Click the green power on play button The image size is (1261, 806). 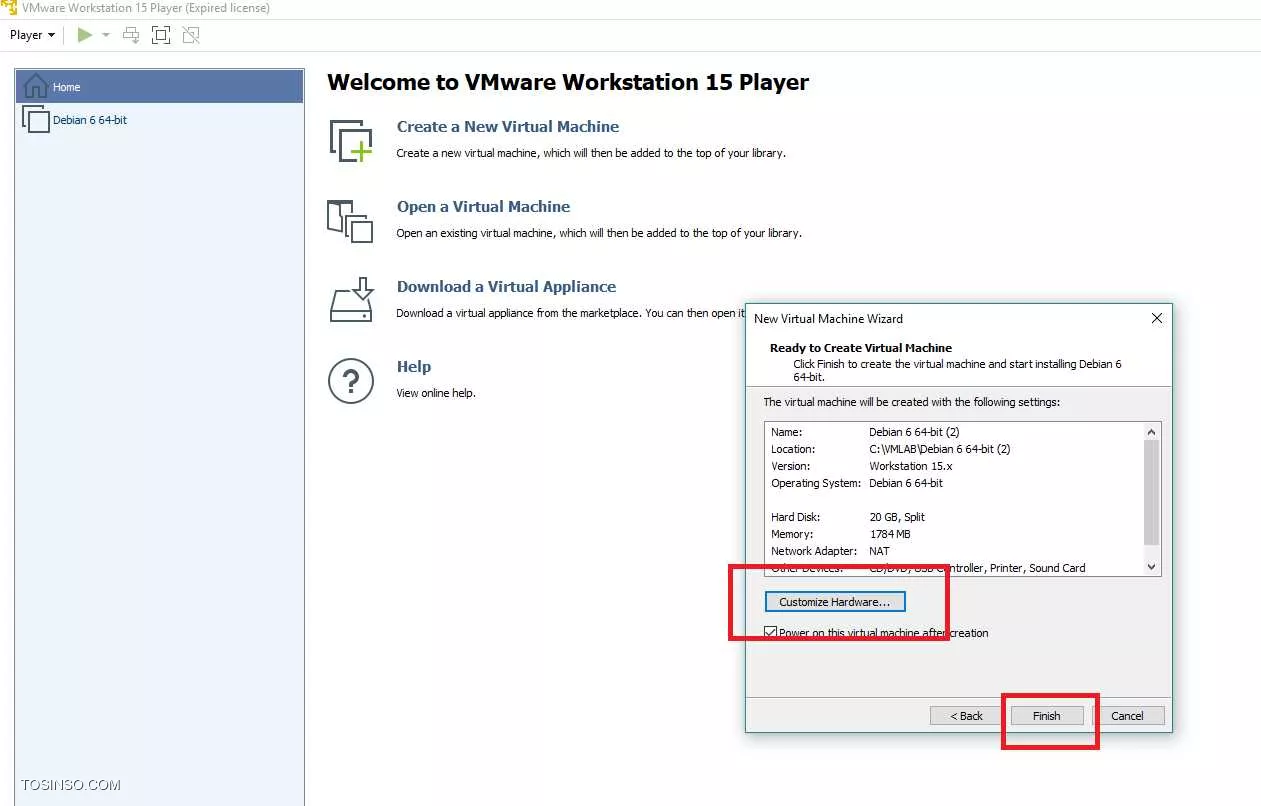[x=85, y=35]
